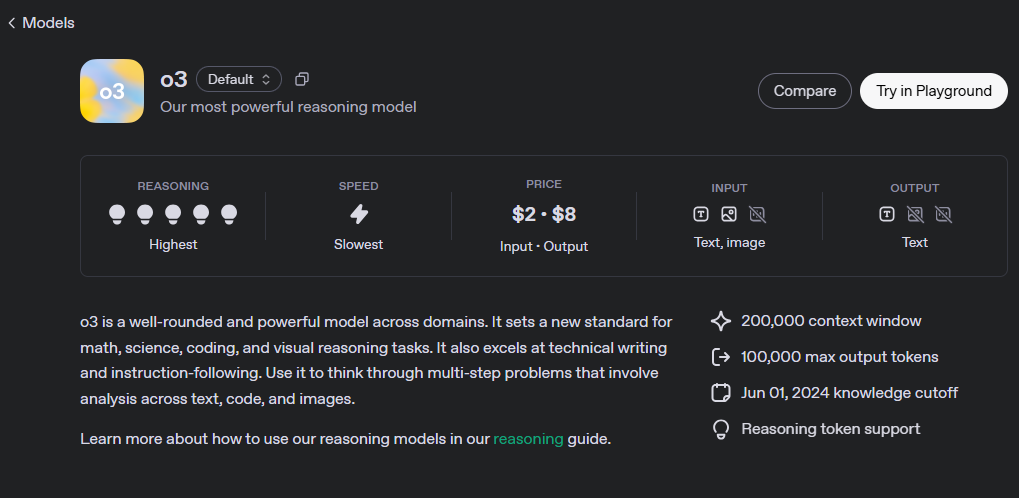This screenshot has width=1019, height=498.
Task: Click the Compare button
Action: point(804,91)
